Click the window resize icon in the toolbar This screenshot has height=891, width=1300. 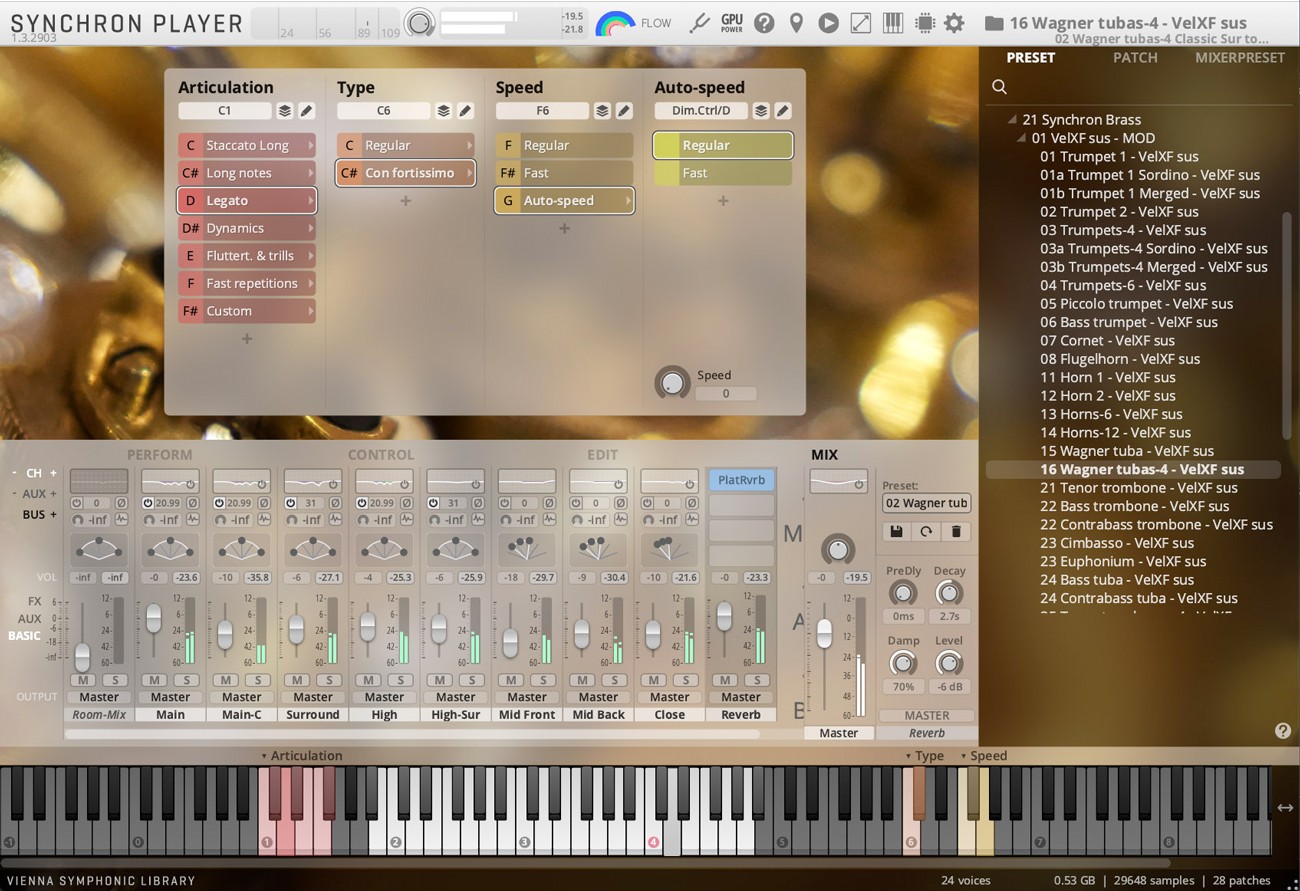tap(860, 22)
